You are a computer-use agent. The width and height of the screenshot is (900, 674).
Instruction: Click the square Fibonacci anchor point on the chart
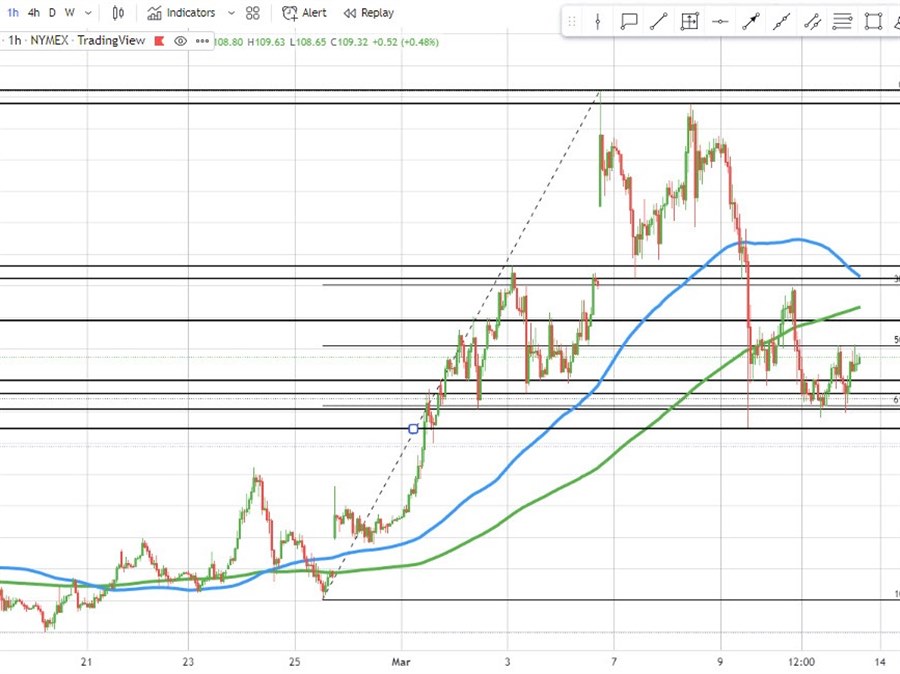413,429
